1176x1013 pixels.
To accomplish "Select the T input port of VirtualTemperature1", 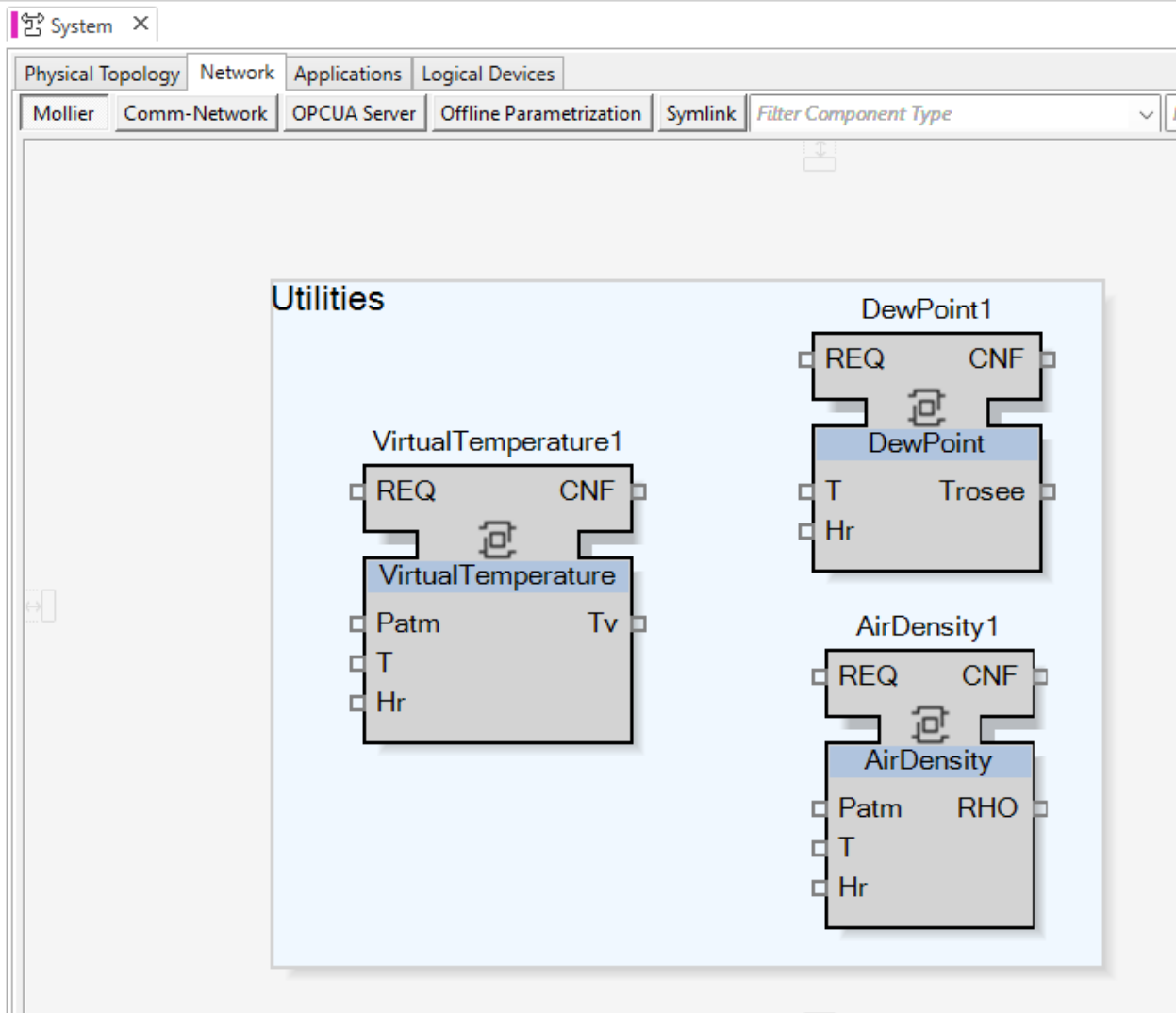I will pyautogui.click(x=356, y=663).
